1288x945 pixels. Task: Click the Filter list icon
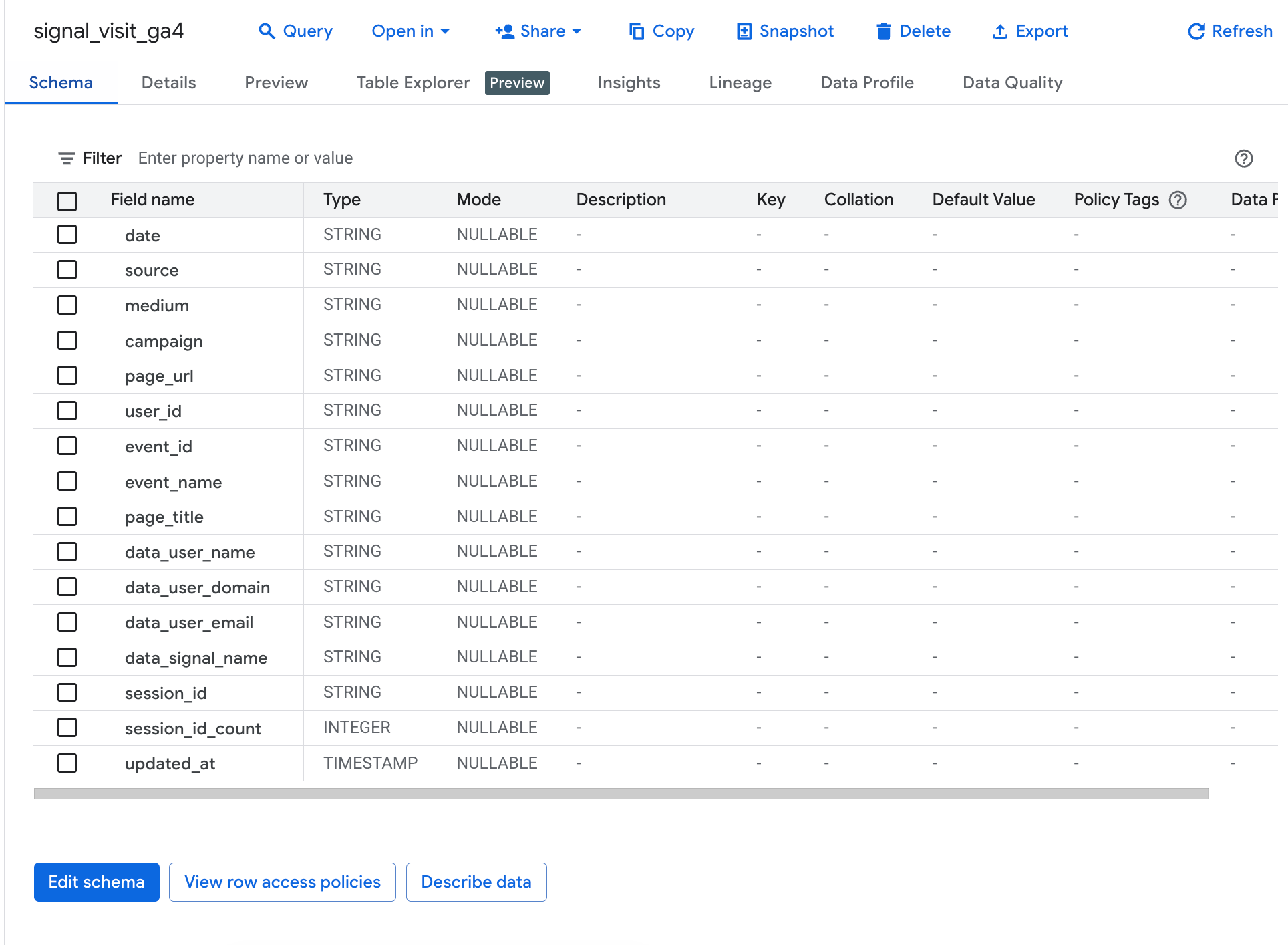[x=66, y=158]
